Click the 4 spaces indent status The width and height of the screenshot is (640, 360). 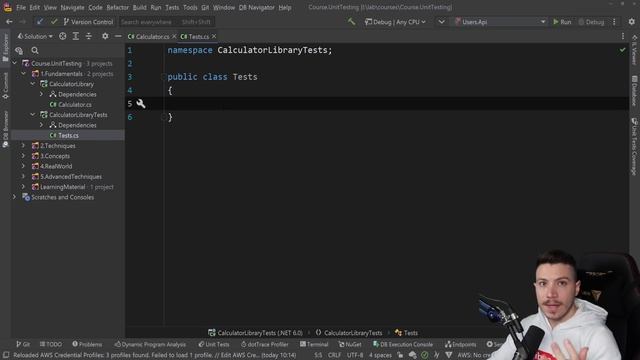380,355
